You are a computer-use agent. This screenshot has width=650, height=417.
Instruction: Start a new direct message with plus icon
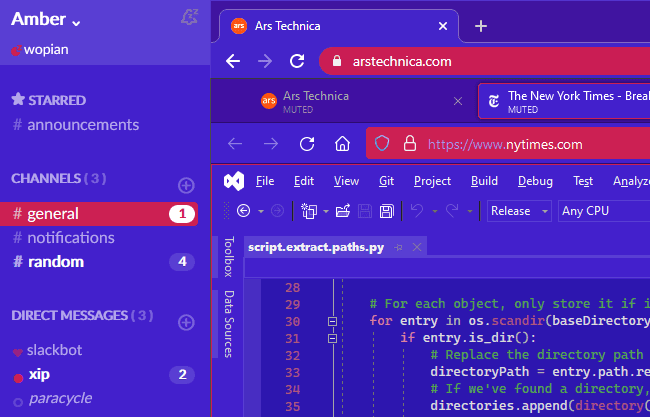[x=186, y=322]
